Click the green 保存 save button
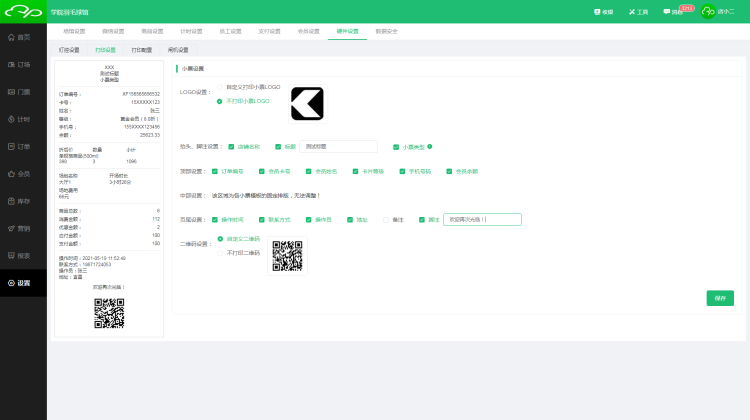This screenshot has height=420, width=750. point(720,298)
